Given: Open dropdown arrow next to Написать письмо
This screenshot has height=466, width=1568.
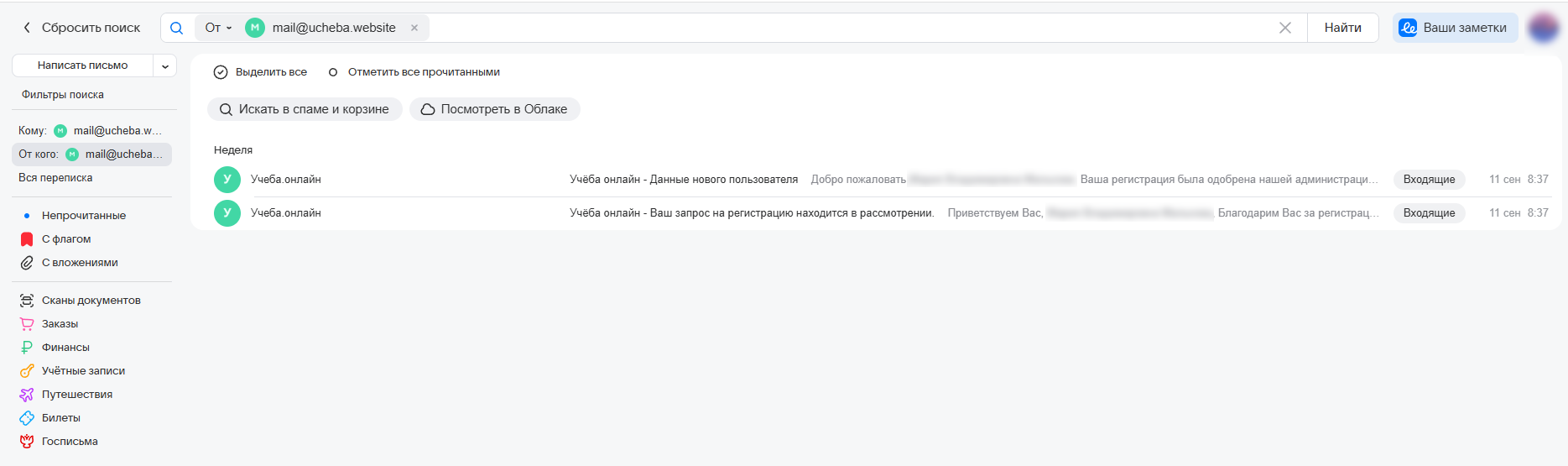Looking at the screenshot, I should coord(165,65).
